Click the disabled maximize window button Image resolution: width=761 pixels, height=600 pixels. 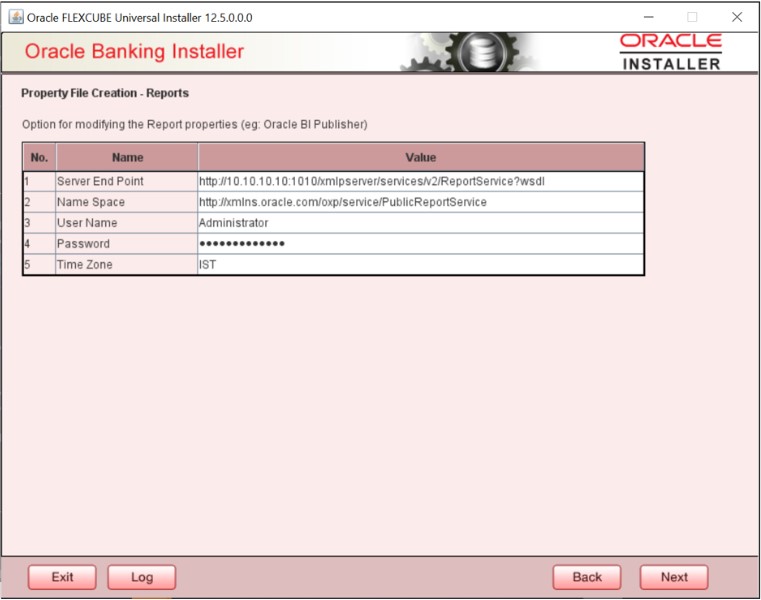point(693,17)
